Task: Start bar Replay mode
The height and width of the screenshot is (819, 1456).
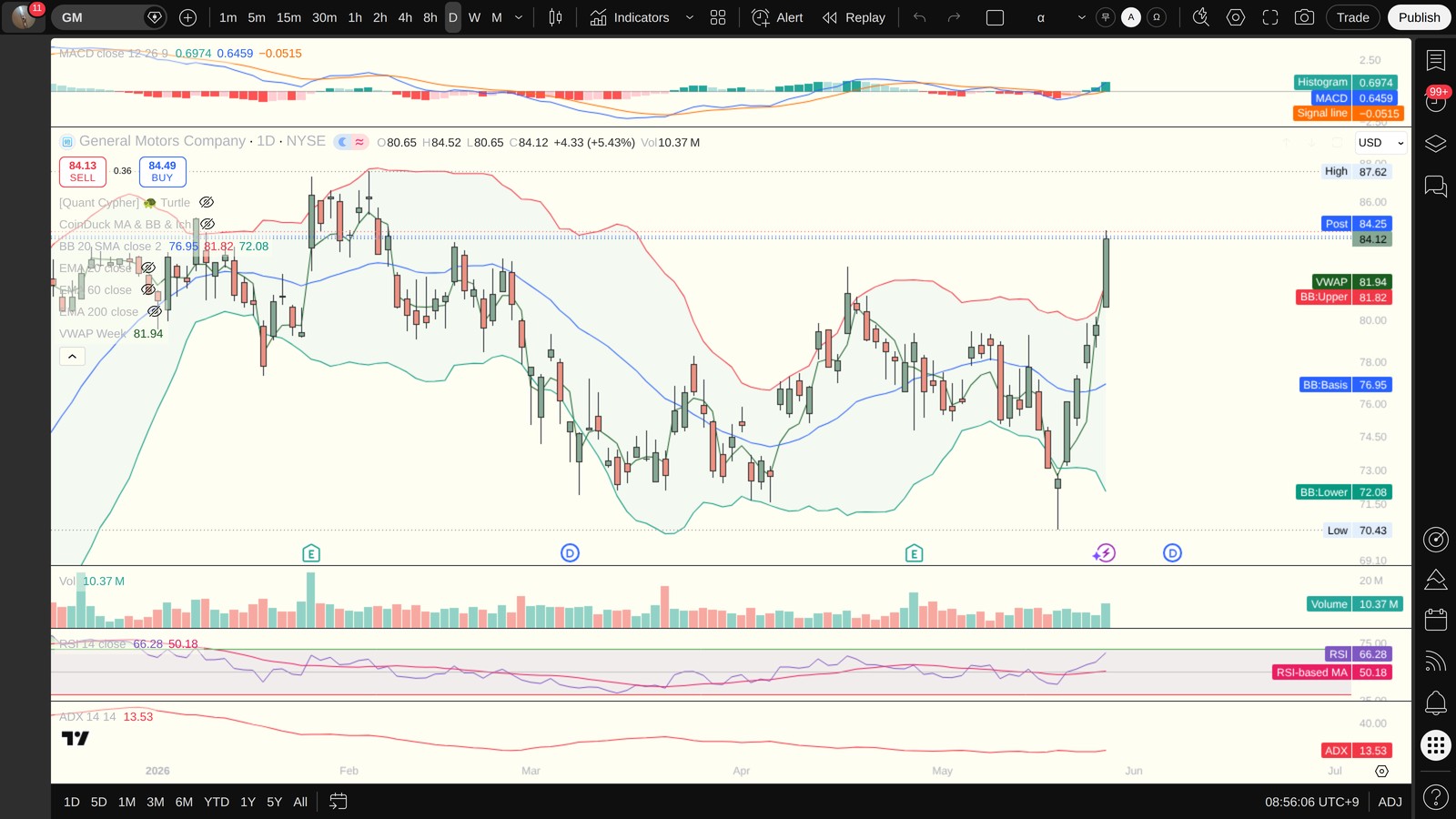Action: (x=854, y=17)
